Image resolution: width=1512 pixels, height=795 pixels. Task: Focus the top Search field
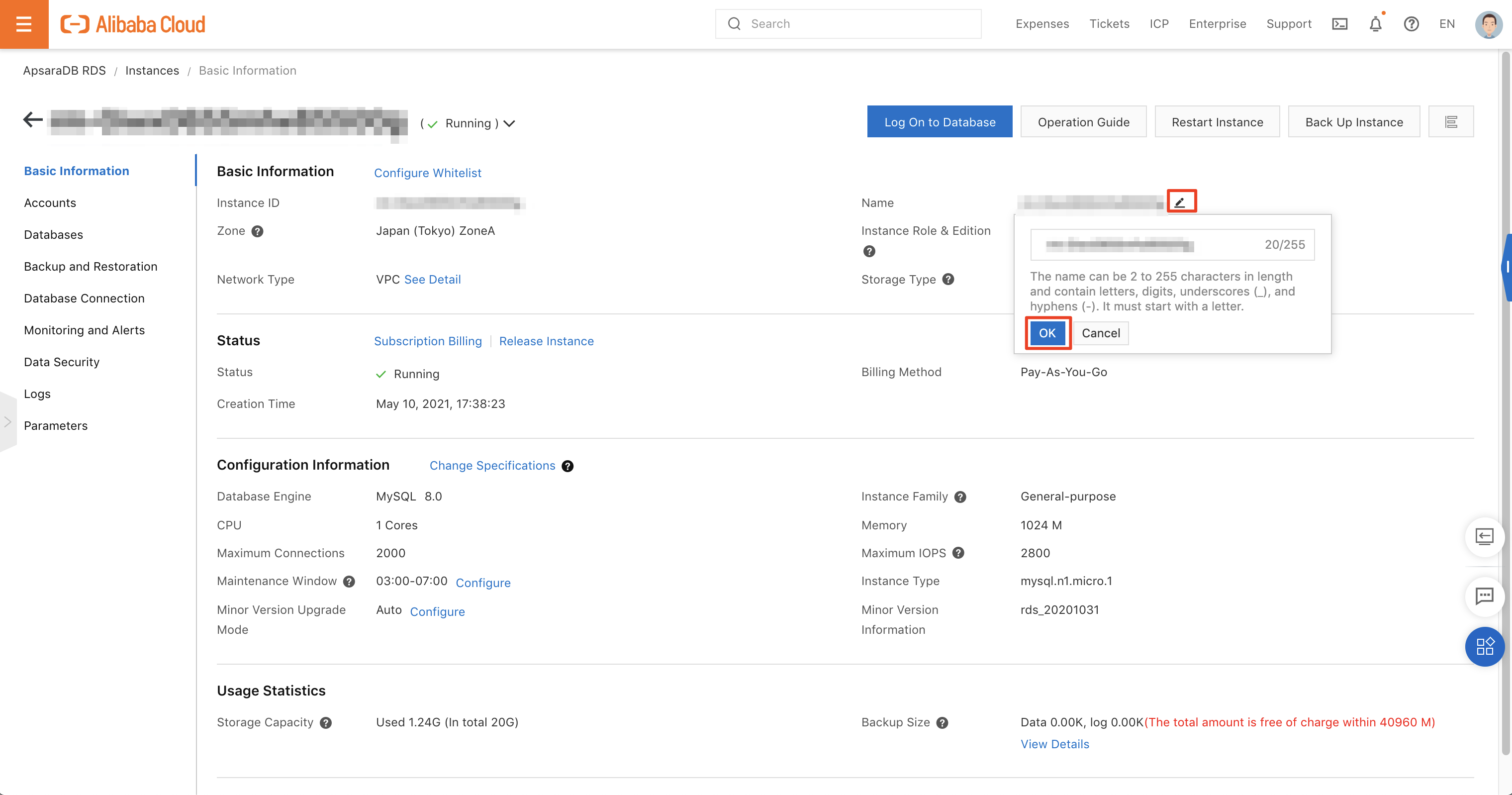click(848, 24)
